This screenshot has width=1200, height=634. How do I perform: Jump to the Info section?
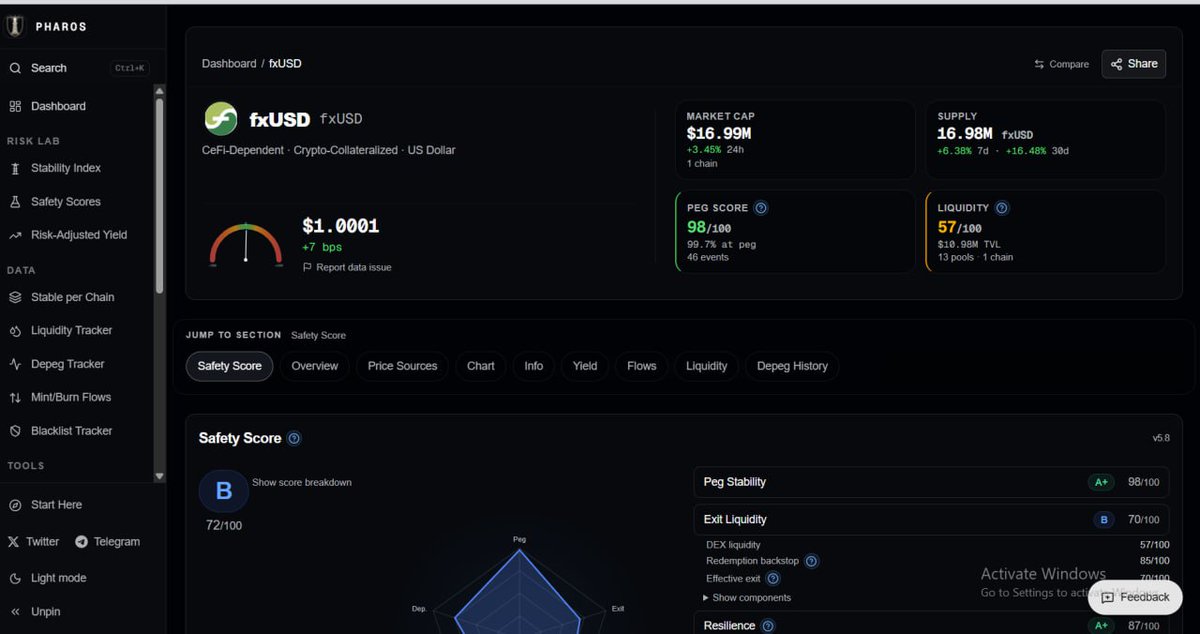[534, 366]
